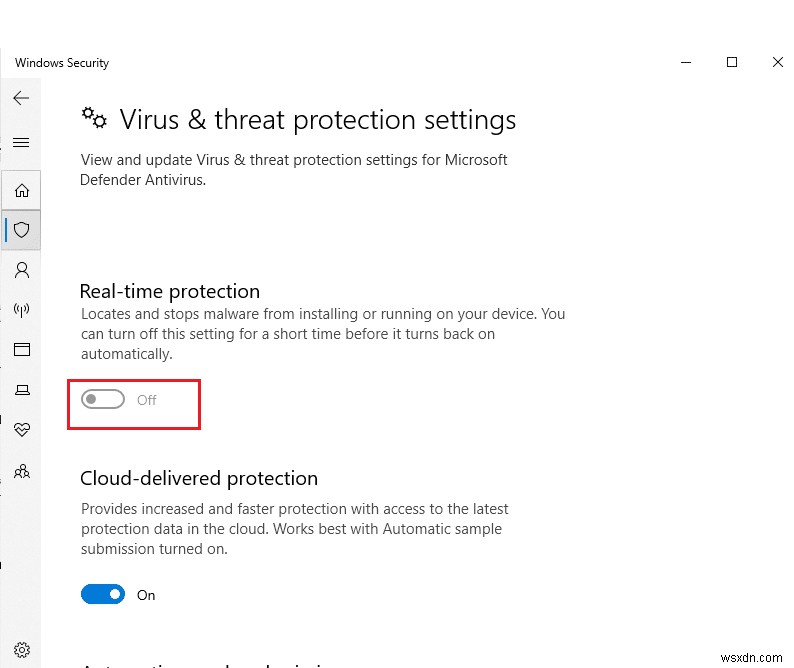Open the Home page icon
794x668 pixels.
coord(21,190)
